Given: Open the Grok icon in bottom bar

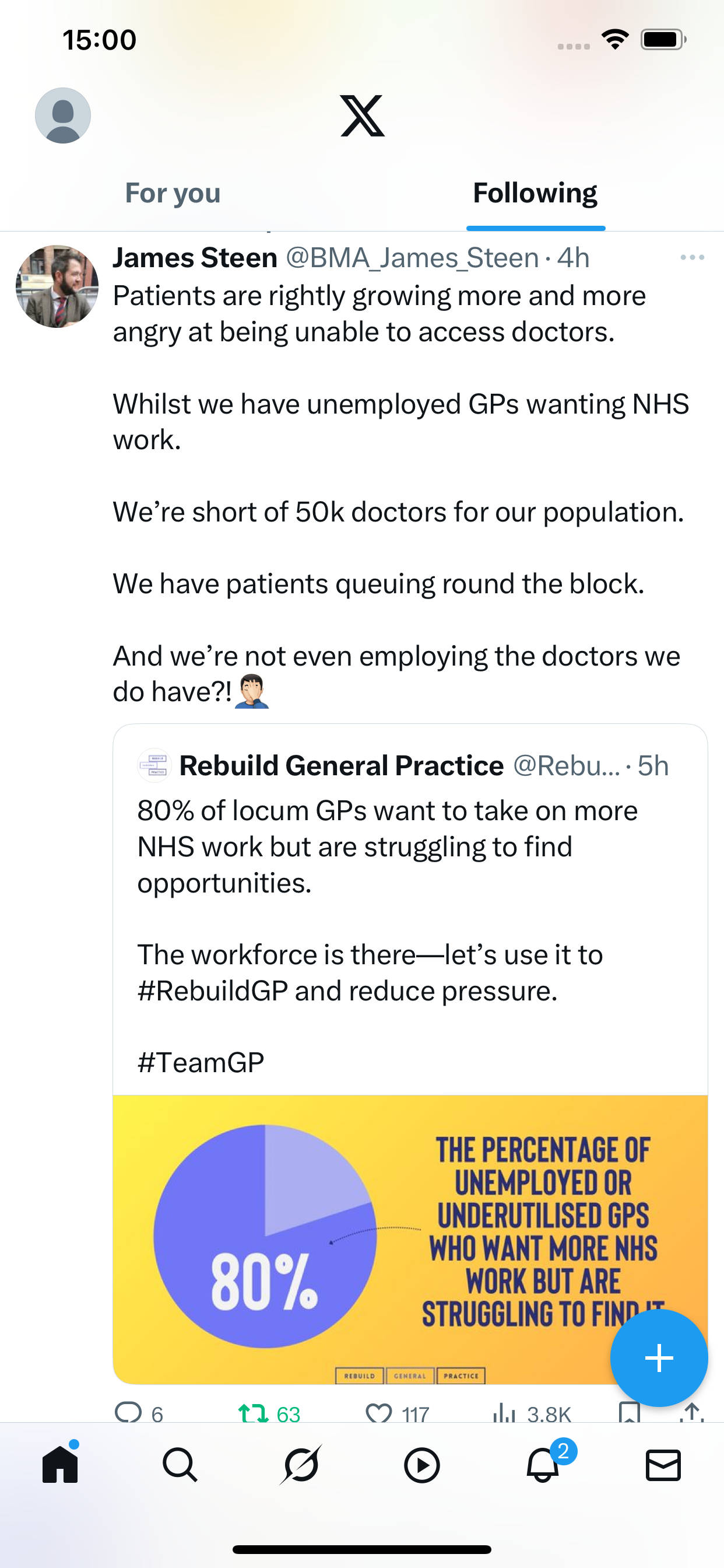Looking at the screenshot, I should (301, 1465).
